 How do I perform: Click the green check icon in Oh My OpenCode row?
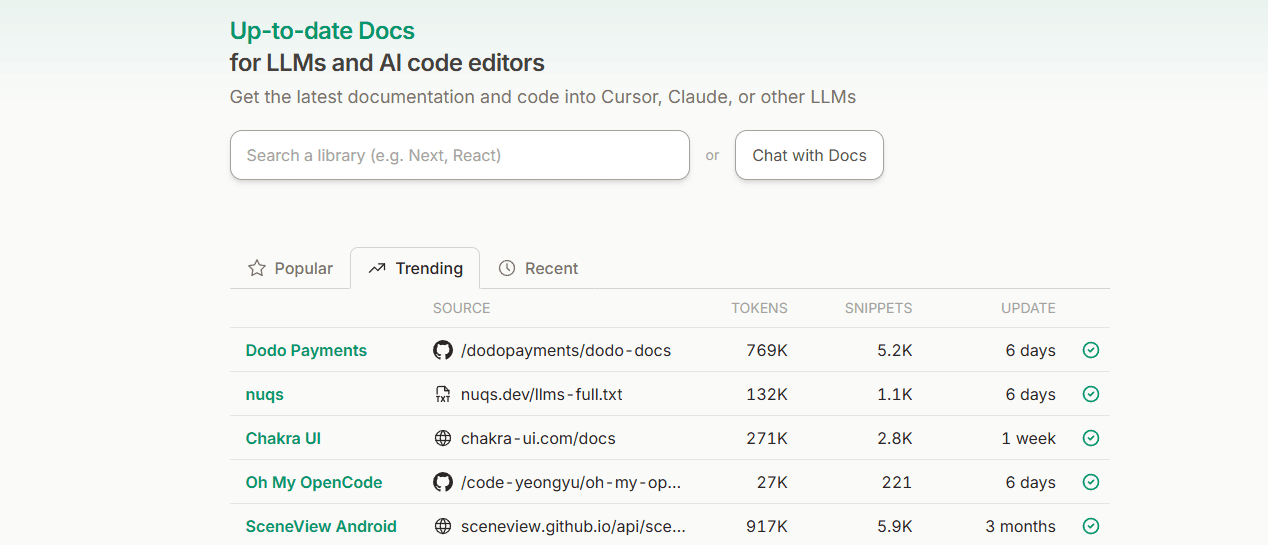tap(1091, 482)
